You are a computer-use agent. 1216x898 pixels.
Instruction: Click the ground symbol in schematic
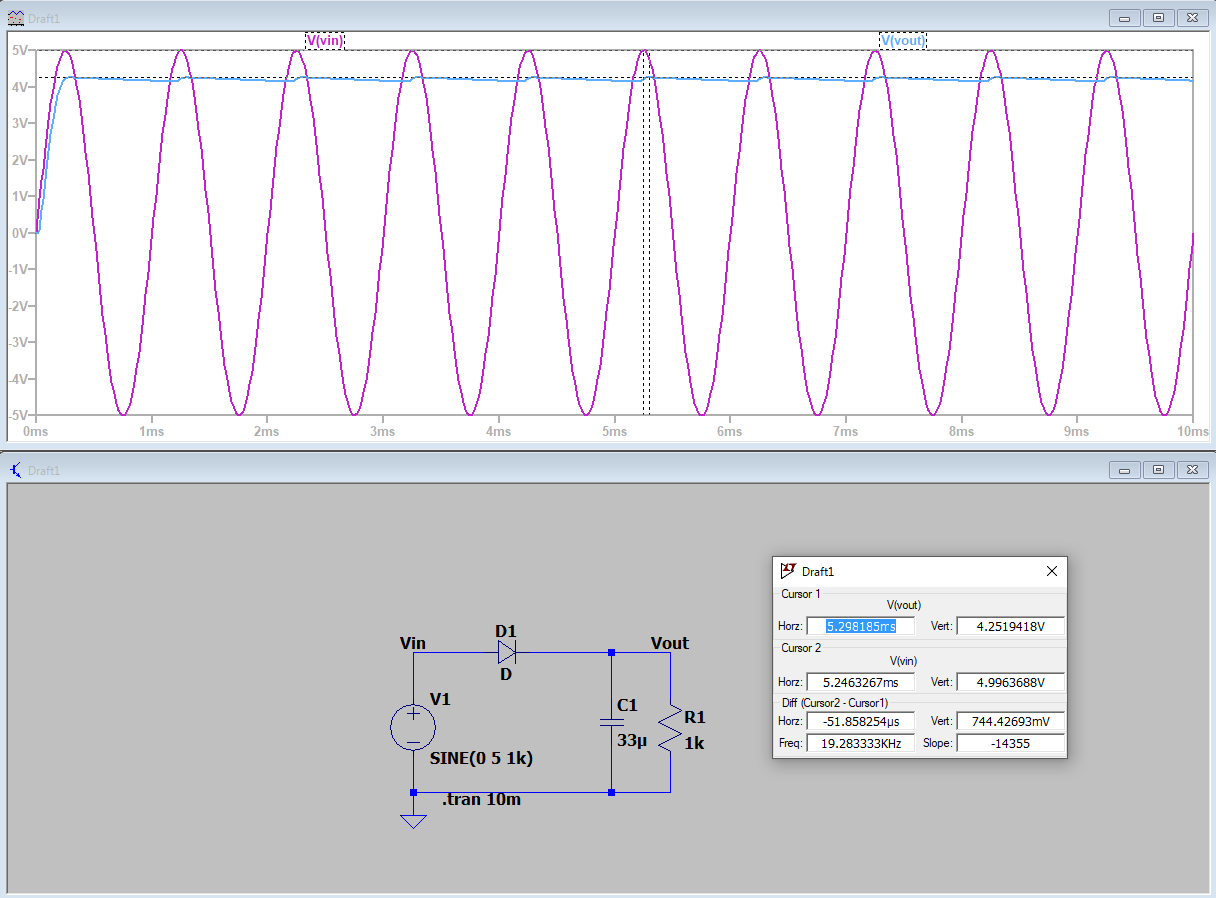pos(413,820)
